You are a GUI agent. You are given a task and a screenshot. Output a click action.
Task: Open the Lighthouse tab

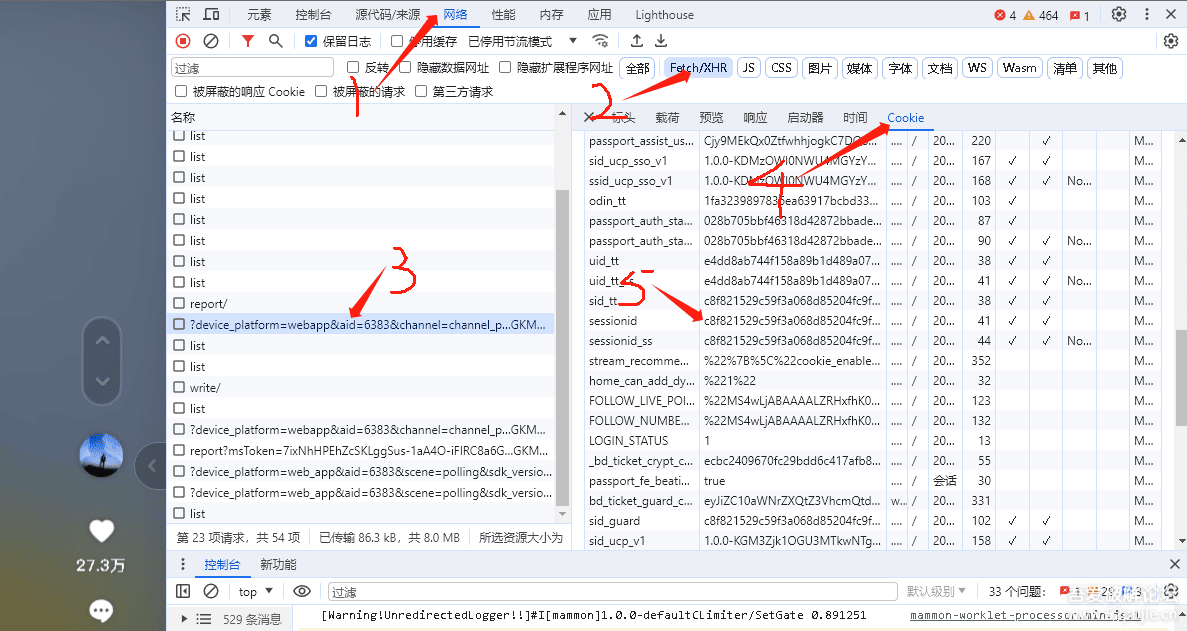[x=665, y=14]
